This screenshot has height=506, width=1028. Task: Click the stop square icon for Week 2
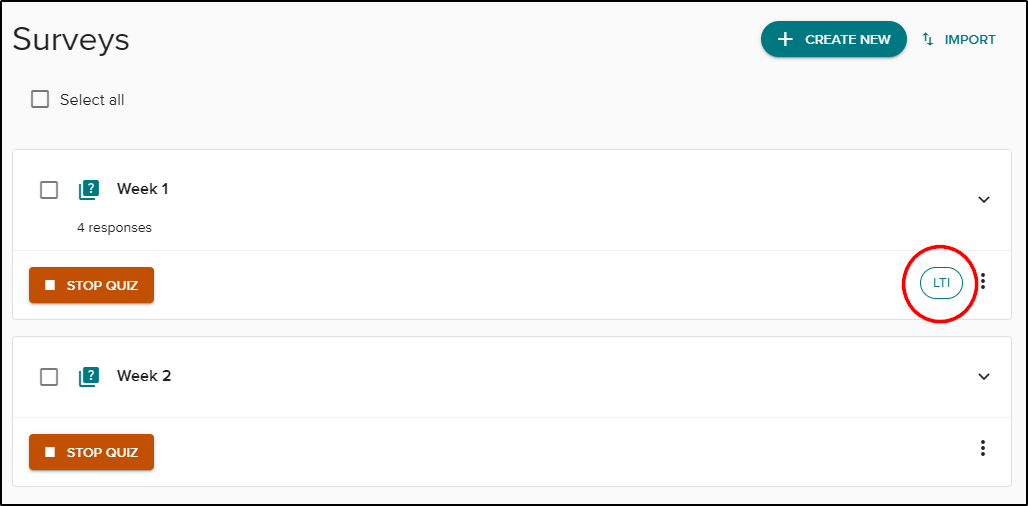(x=50, y=452)
